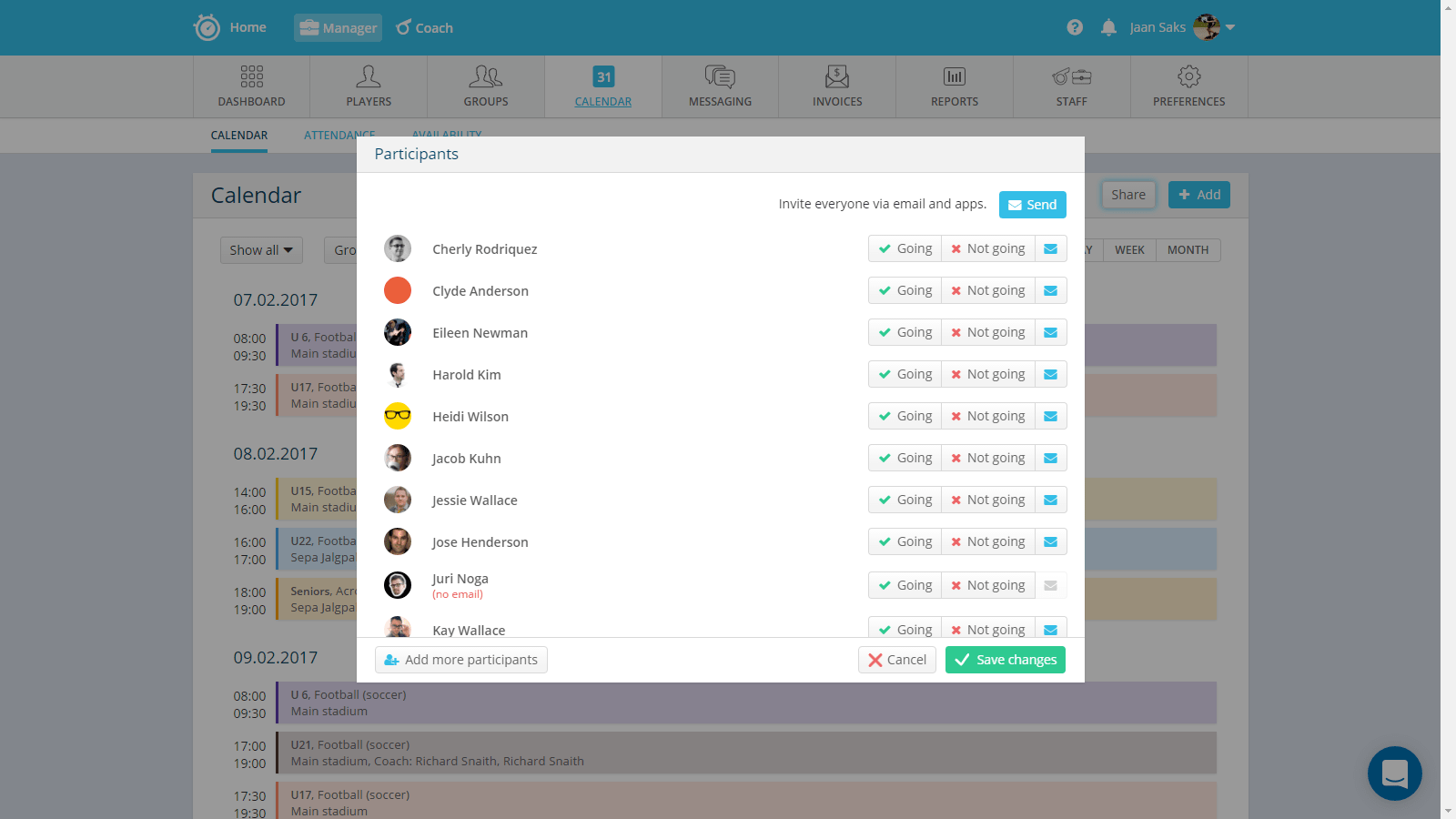Set Eileen Newman to Not going
The height and width of the screenshot is (819, 1456).
click(x=987, y=332)
